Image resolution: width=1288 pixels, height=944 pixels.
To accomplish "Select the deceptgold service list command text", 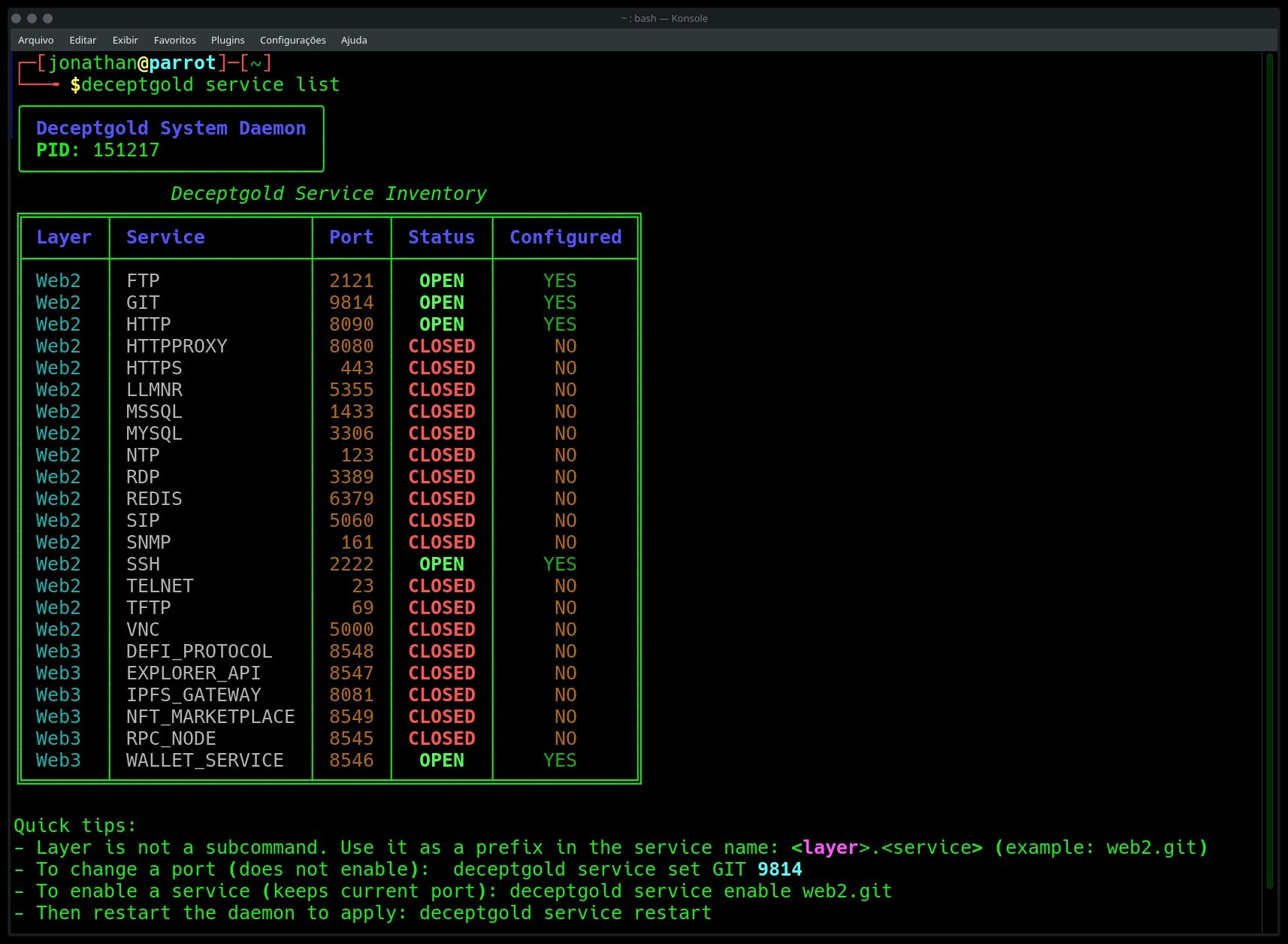I will point(210,84).
